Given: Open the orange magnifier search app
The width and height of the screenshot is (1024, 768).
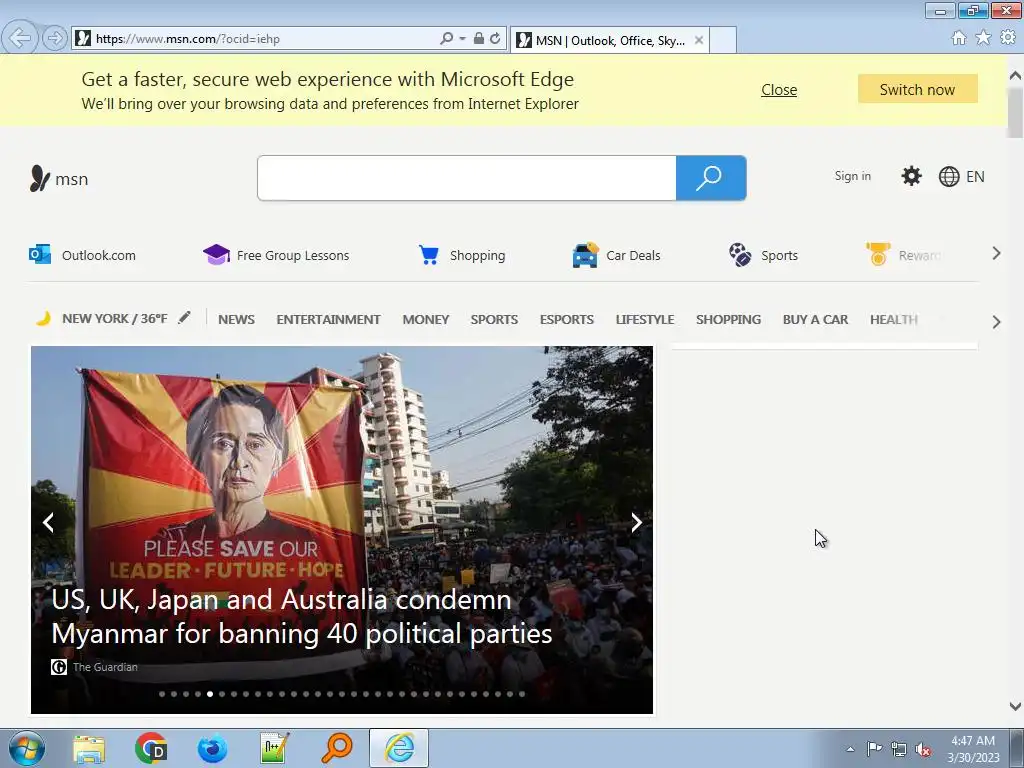Looking at the screenshot, I should click(x=337, y=748).
